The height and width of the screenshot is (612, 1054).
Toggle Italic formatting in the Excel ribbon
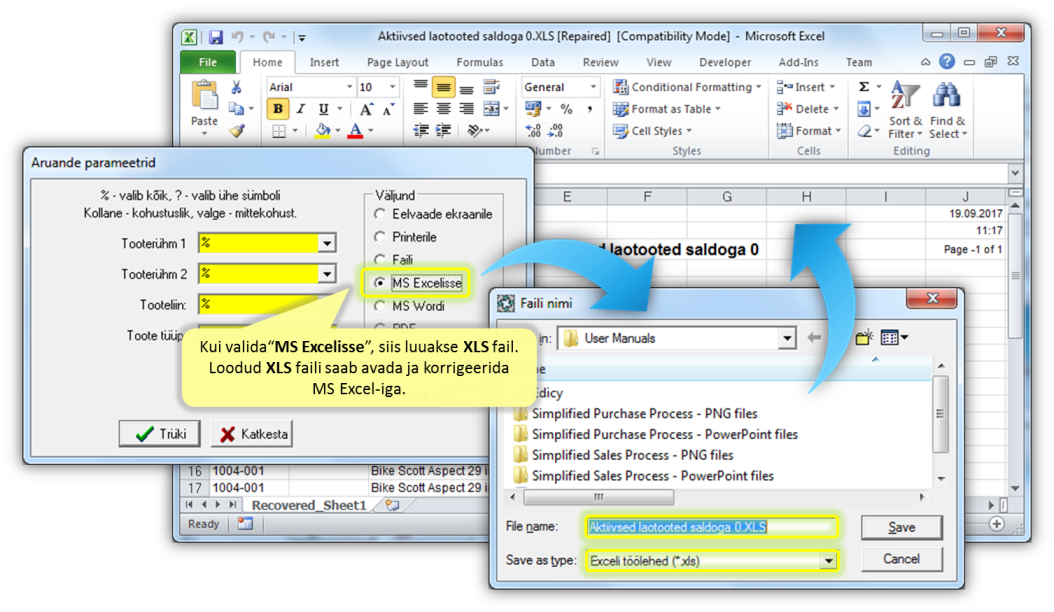tap(300, 109)
